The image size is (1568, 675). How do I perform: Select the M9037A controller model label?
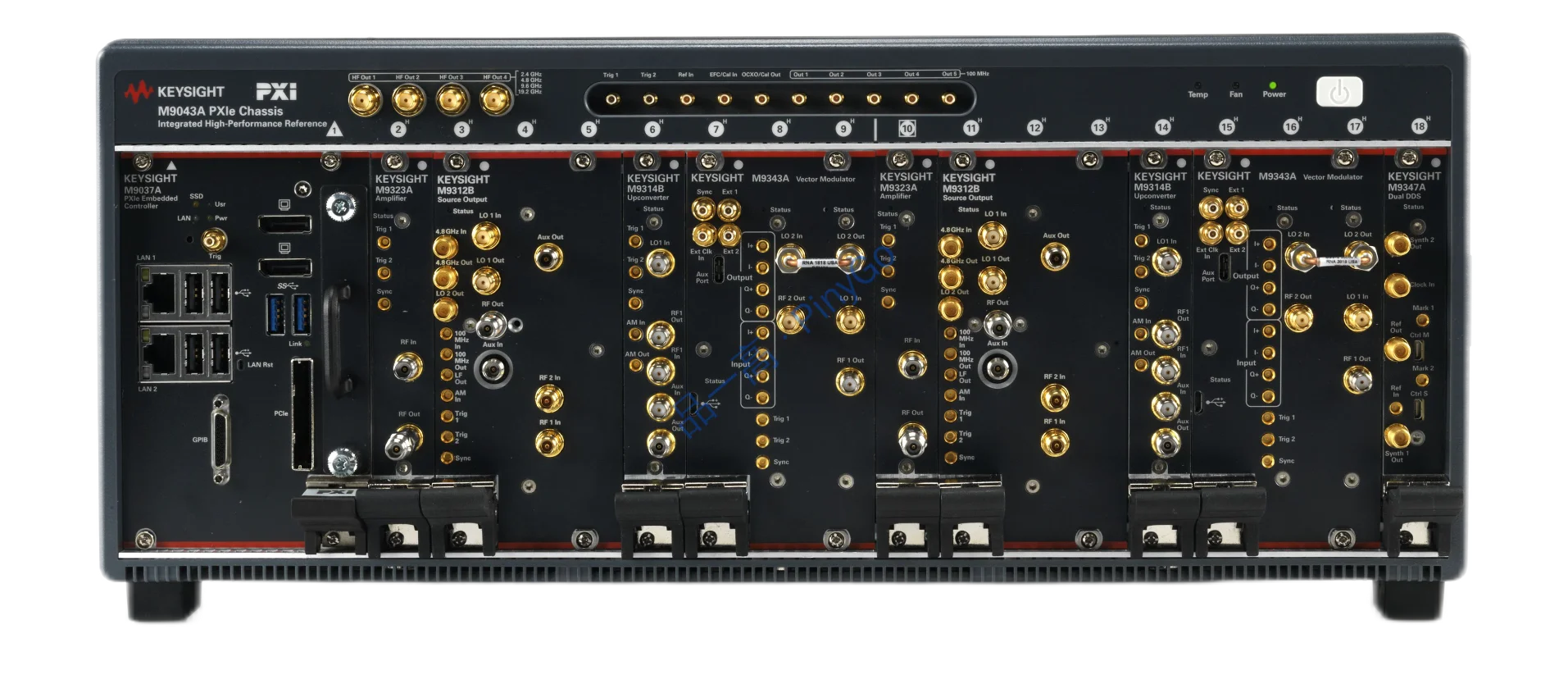143,190
